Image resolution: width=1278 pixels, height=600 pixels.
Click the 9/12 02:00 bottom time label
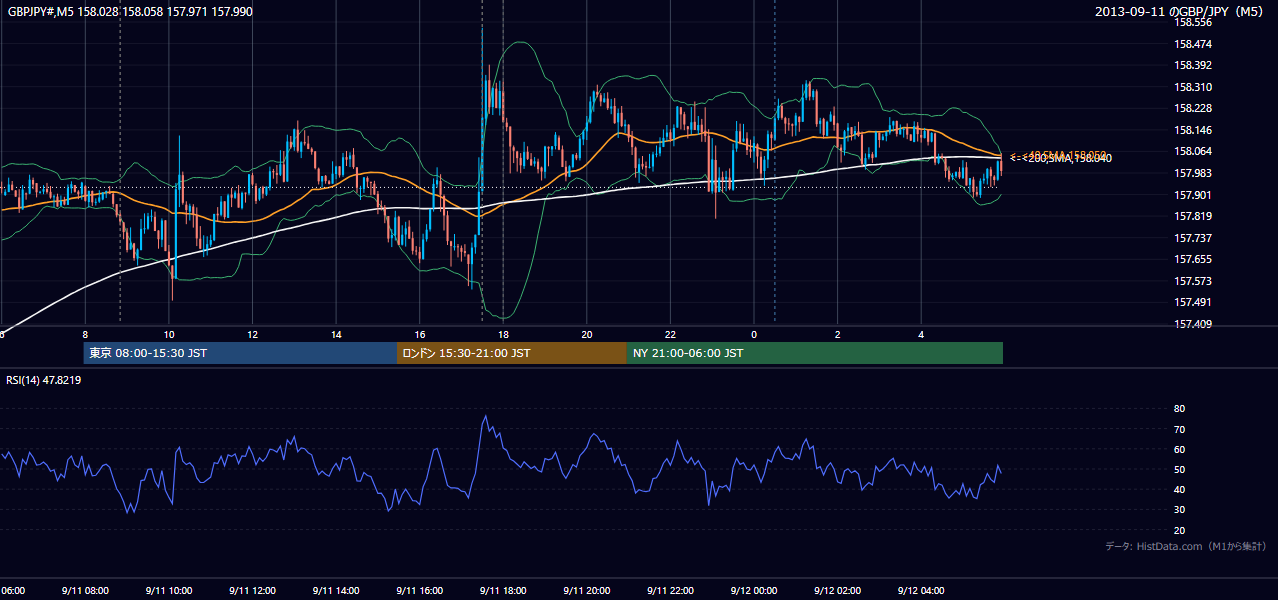pyautogui.click(x=837, y=591)
